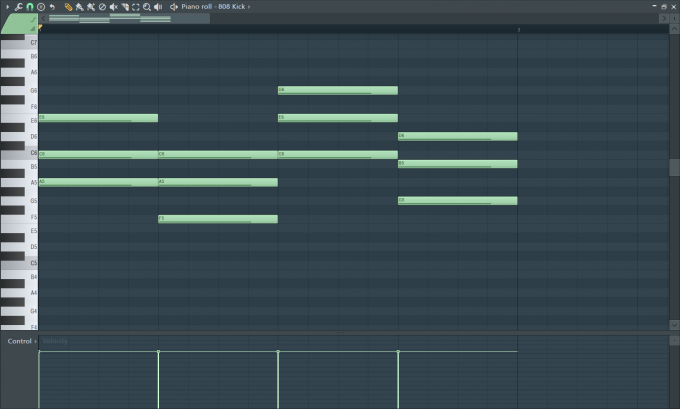Choose the Select marquee tool
Viewport: 680px width, 409px height.
tap(136, 7)
